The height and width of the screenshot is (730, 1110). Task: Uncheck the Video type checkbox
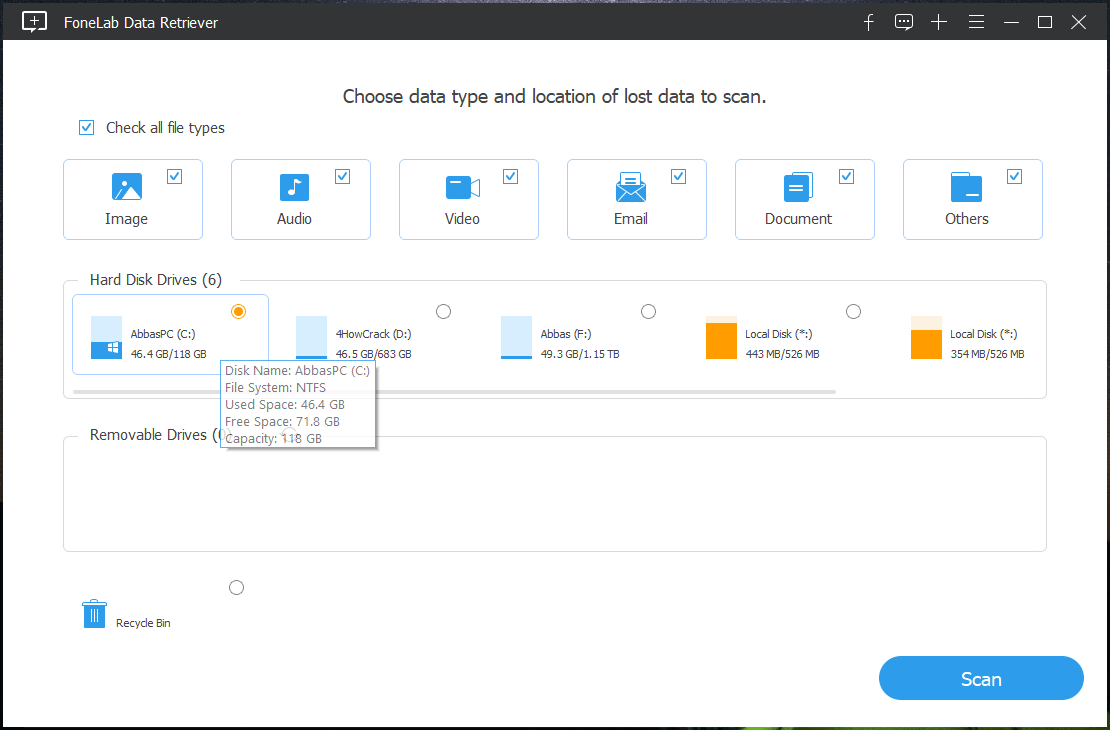(510, 176)
